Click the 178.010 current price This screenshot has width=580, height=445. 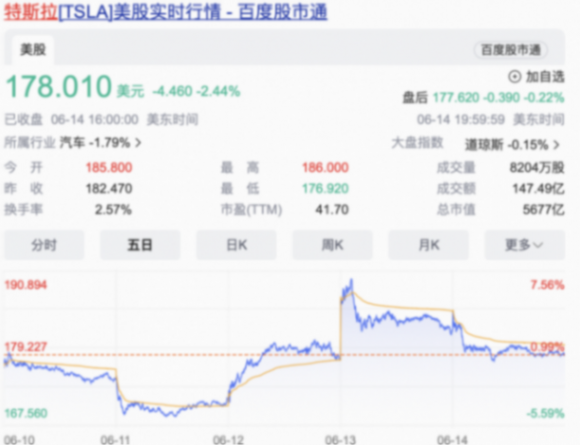(x=58, y=86)
